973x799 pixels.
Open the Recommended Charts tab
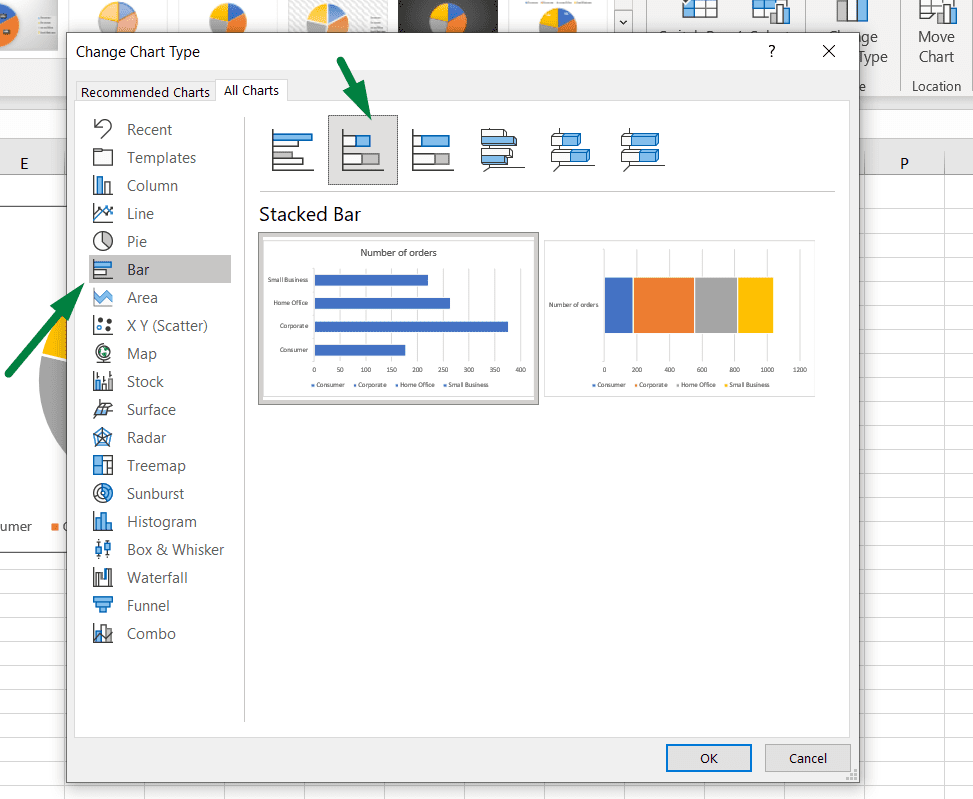145,91
